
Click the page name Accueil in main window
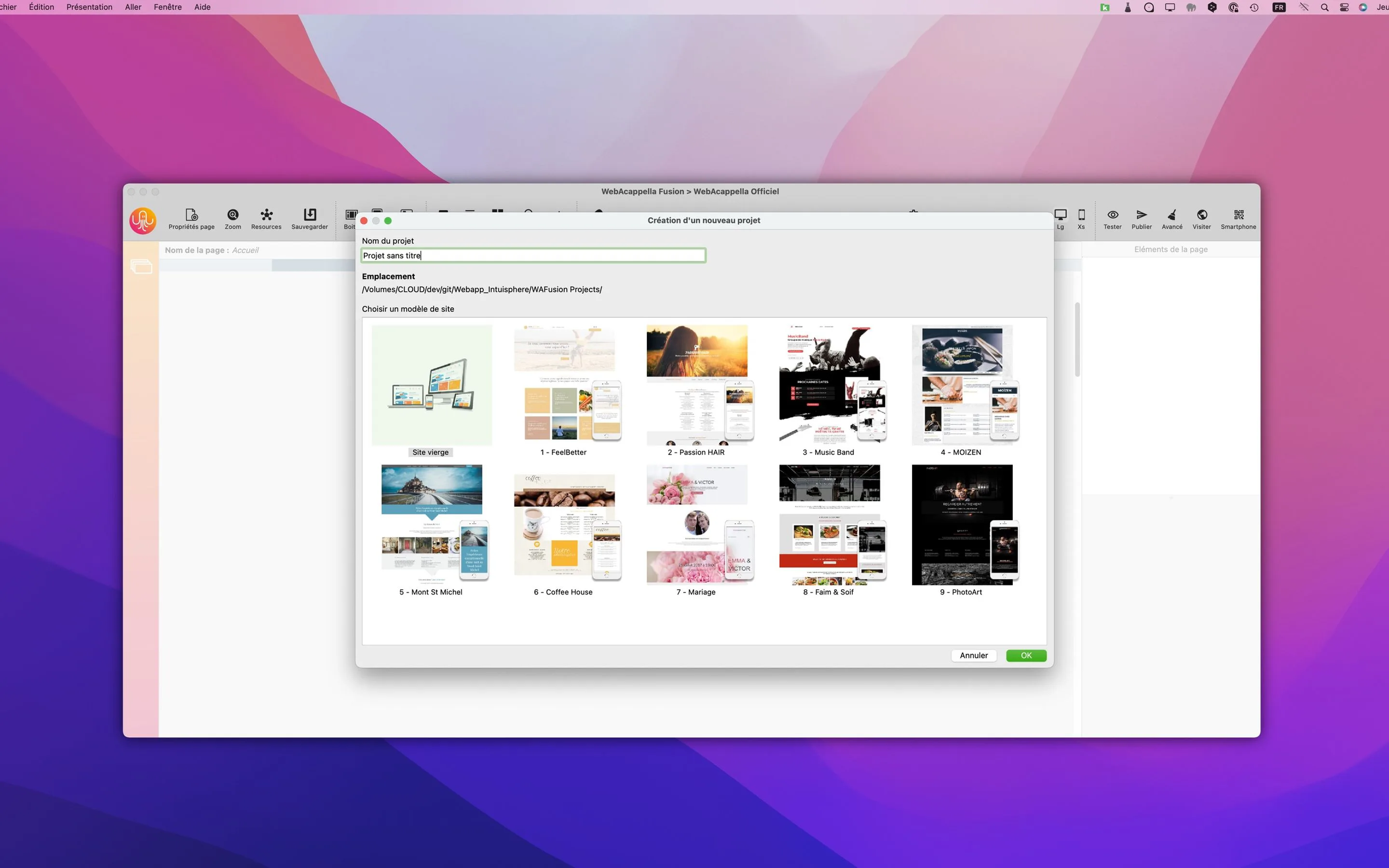245,250
